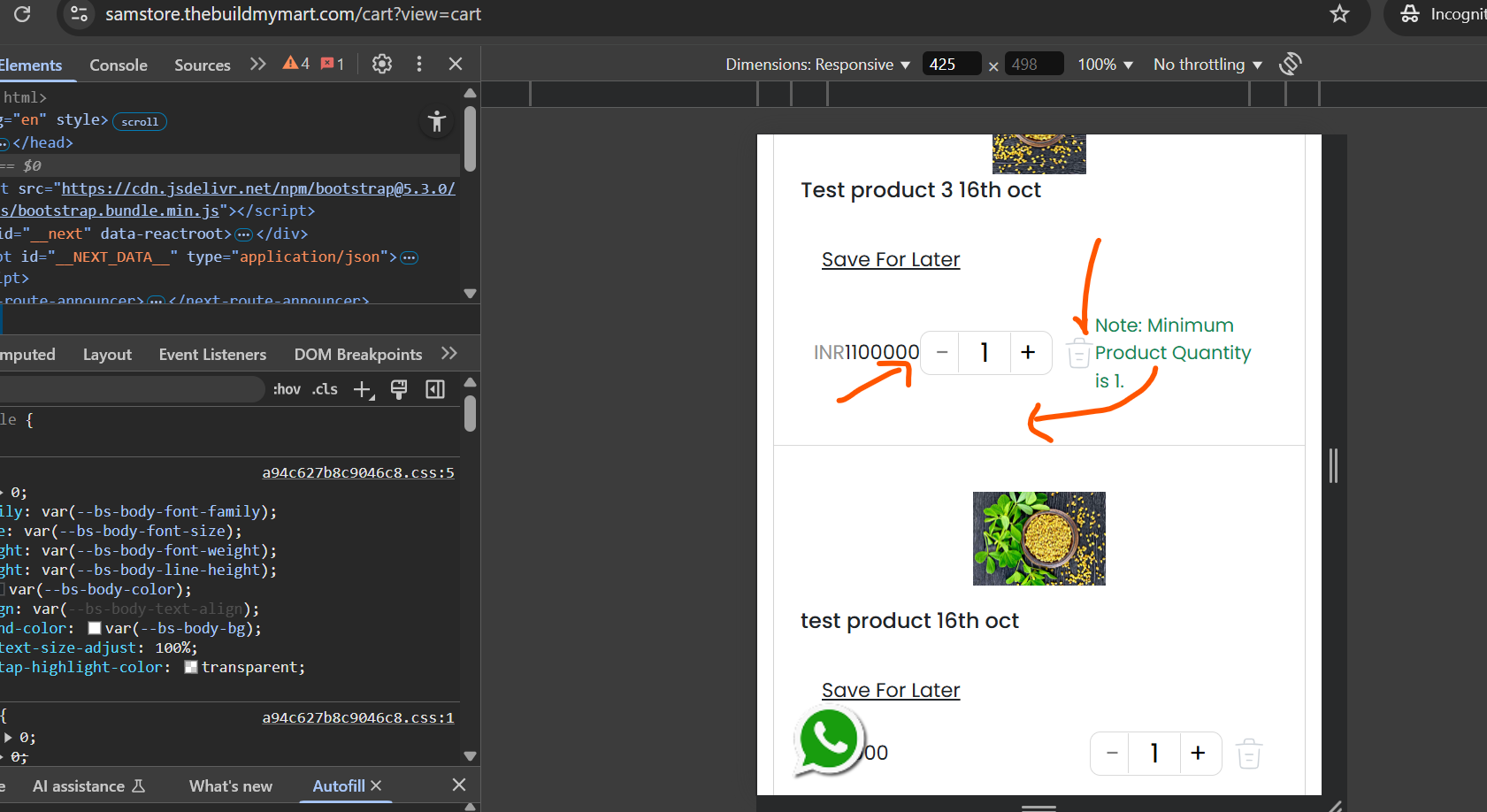Edit the viewport width field 425
Screen dimensions: 1487x812
[x=951, y=65]
